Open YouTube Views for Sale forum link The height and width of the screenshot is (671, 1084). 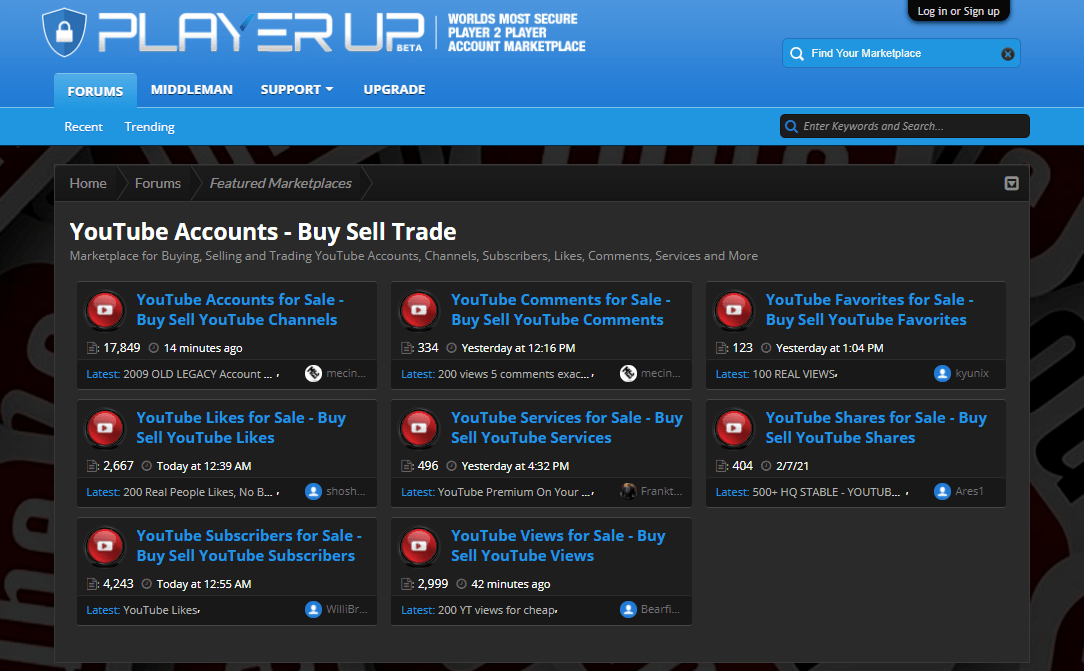[x=558, y=546]
